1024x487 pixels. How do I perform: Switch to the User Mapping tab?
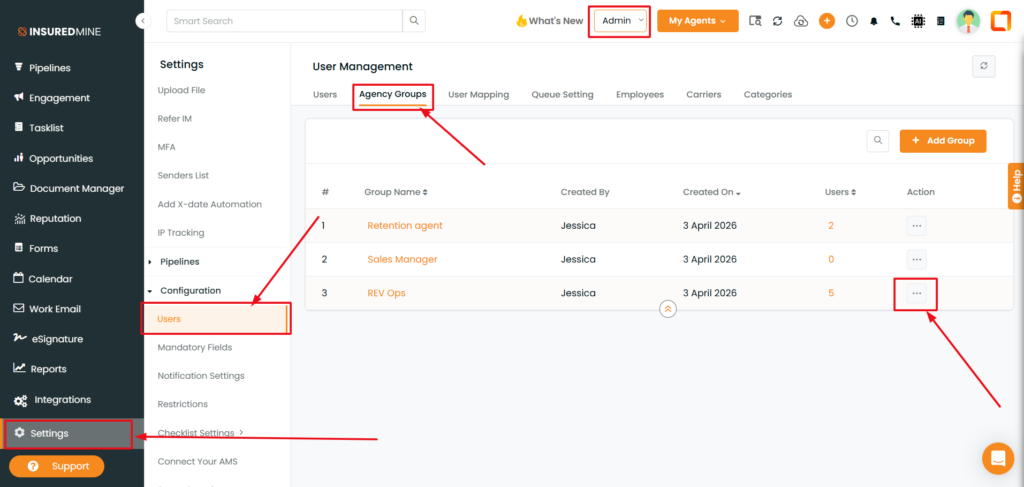[478, 95]
